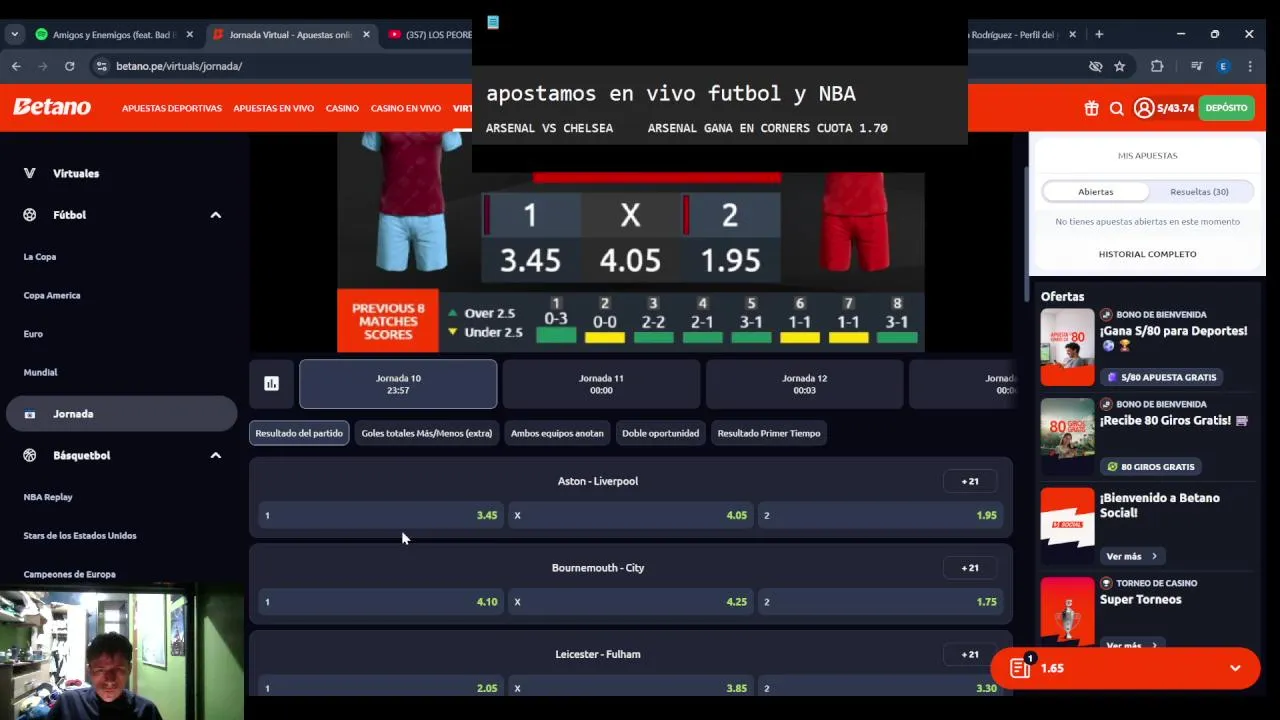Screen dimensions: 1280x720
Task: Open Chrome three-dot menu
Action: [x=1250, y=66]
